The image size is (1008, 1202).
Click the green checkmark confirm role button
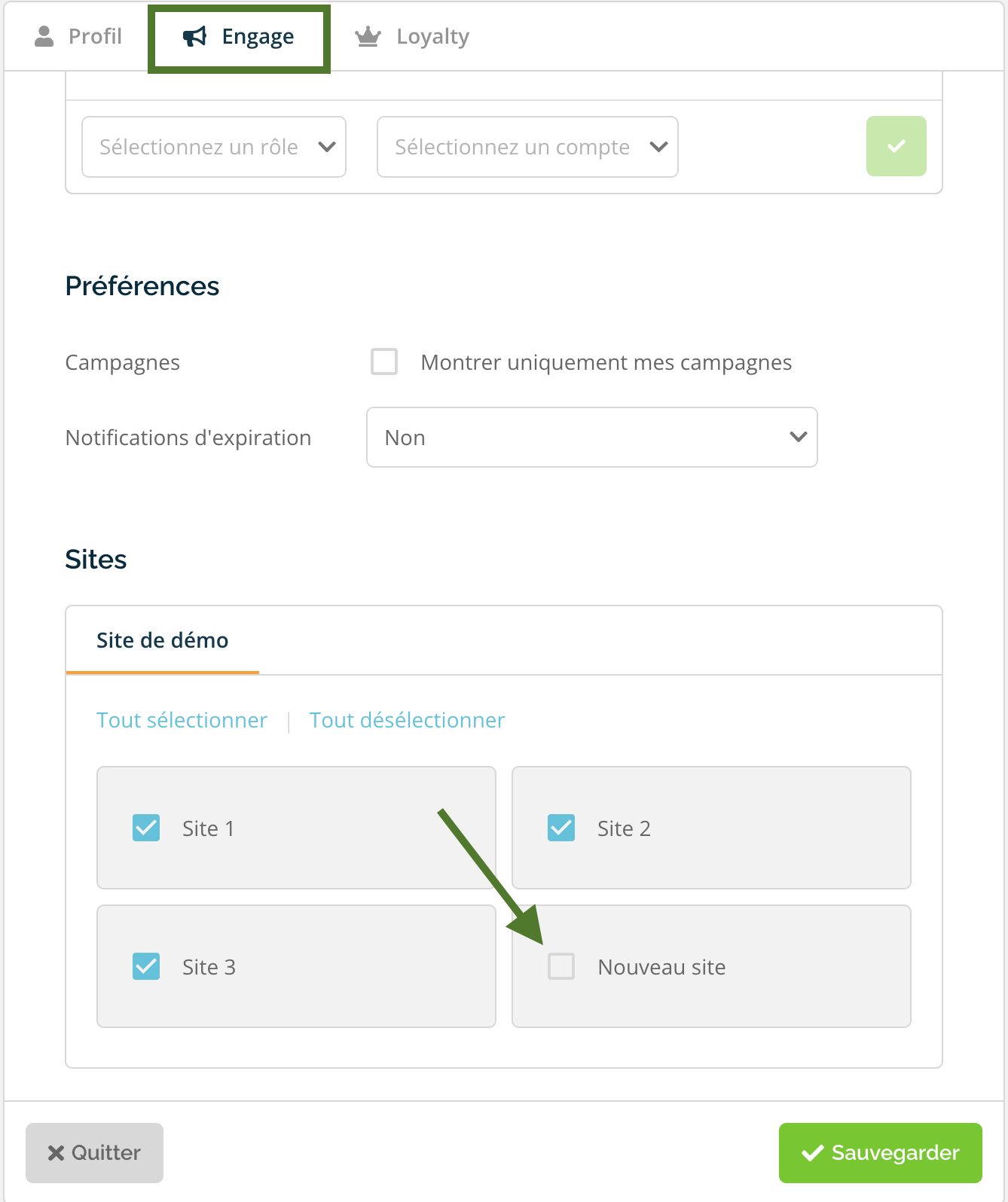(896, 146)
